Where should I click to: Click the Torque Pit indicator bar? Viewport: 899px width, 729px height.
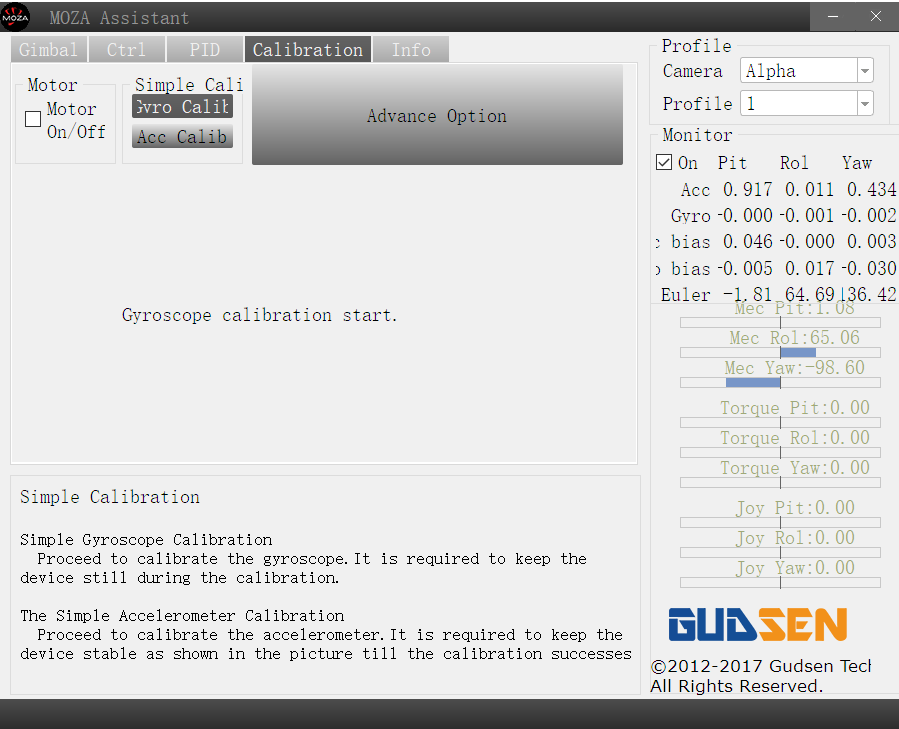pos(780,422)
